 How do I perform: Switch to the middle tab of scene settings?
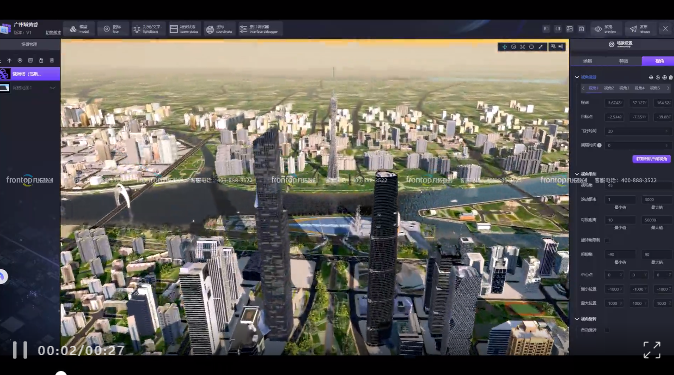(623, 61)
